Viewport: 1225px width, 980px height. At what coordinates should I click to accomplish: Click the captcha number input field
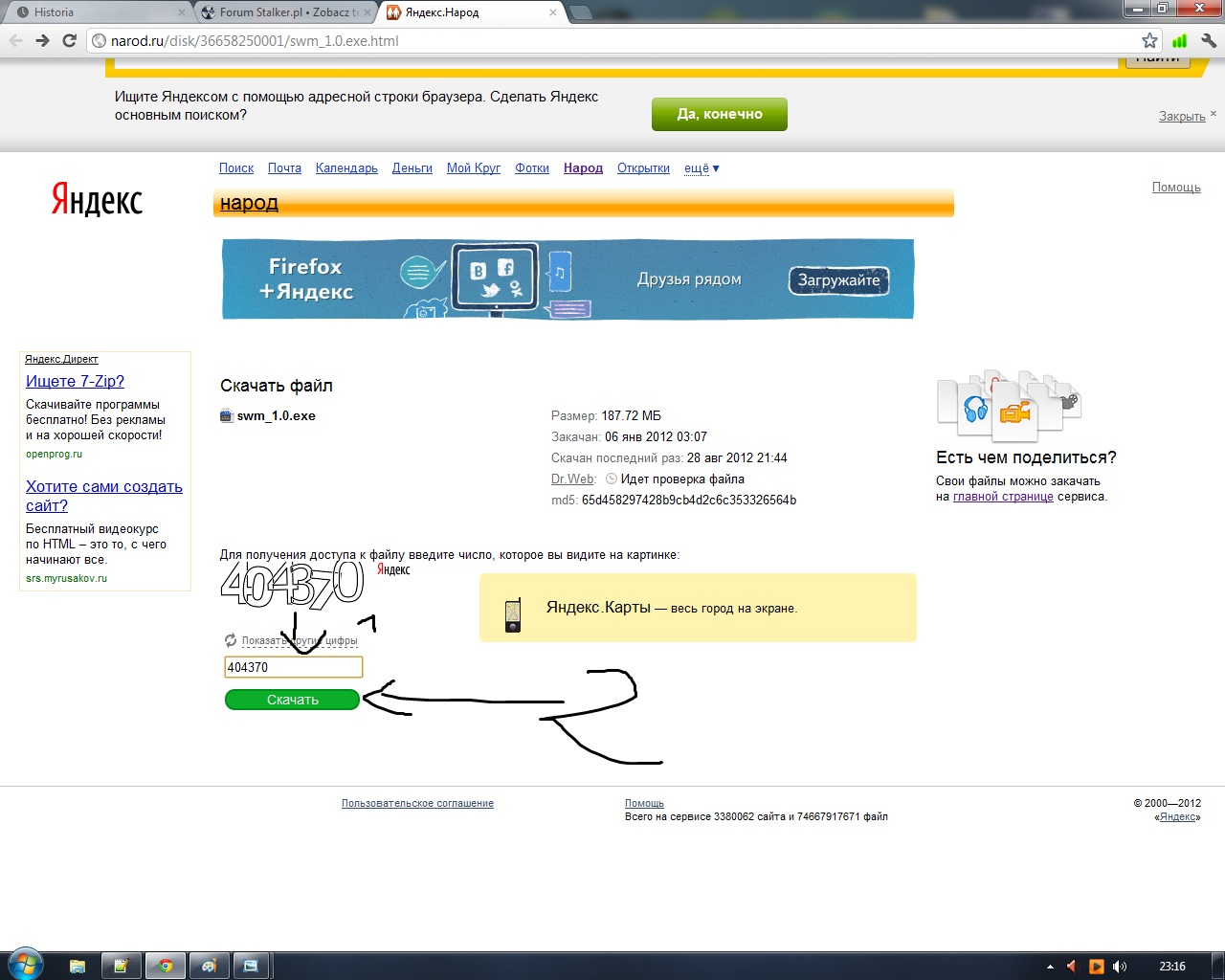click(x=294, y=667)
